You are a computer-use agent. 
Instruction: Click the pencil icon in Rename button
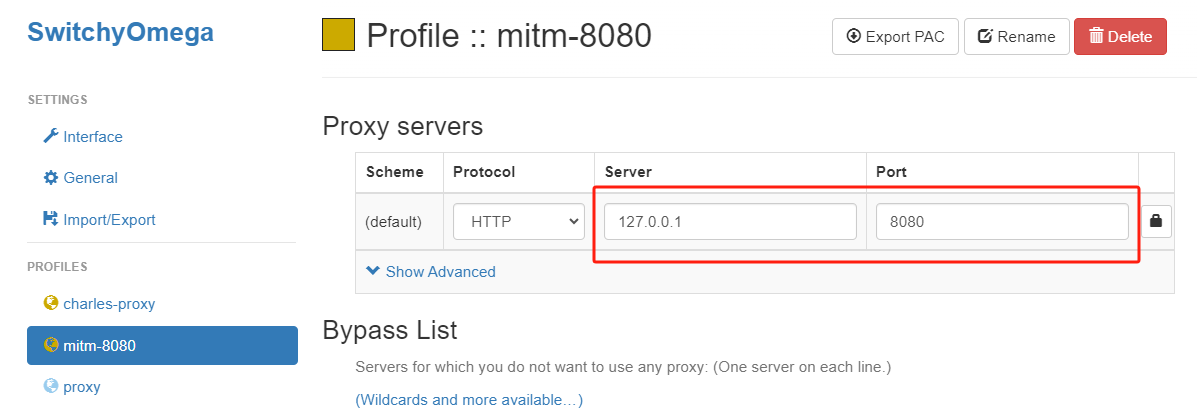click(984, 36)
